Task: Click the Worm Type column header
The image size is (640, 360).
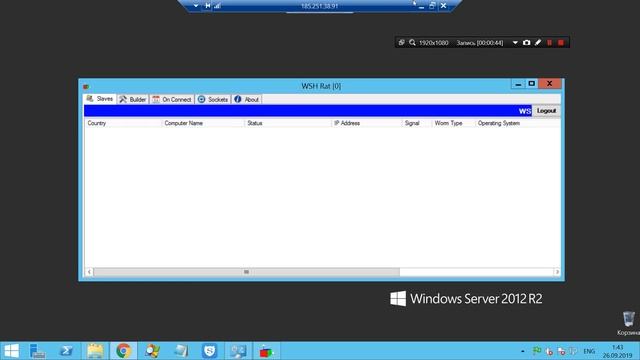Action: [x=453, y=123]
